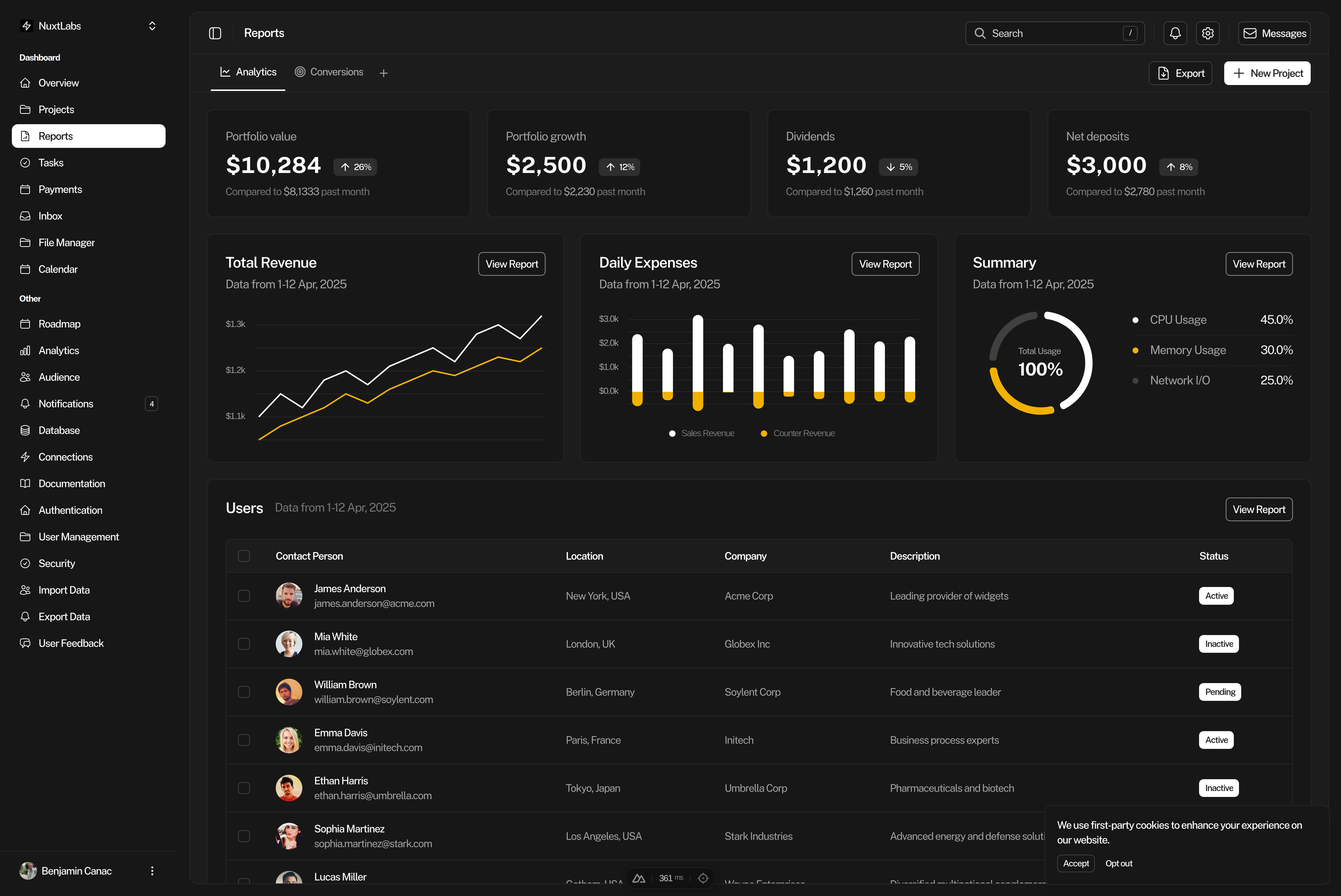This screenshot has height=896, width=1341.
Task: Tick the checkbox for Emma Davis
Action: coord(244,740)
